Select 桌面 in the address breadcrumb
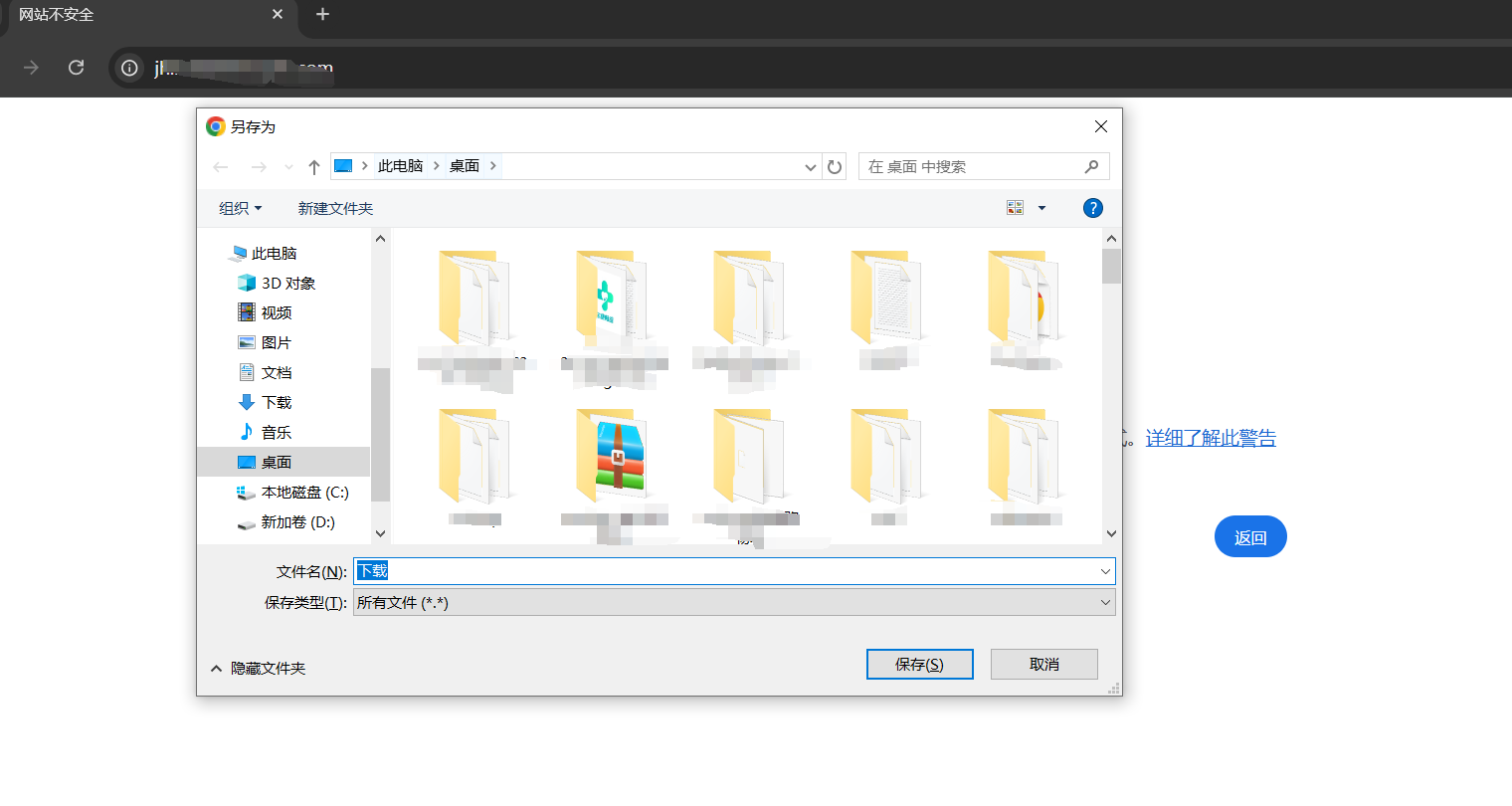Image resolution: width=1512 pixels, height=806 pixels. coord(465,166)
